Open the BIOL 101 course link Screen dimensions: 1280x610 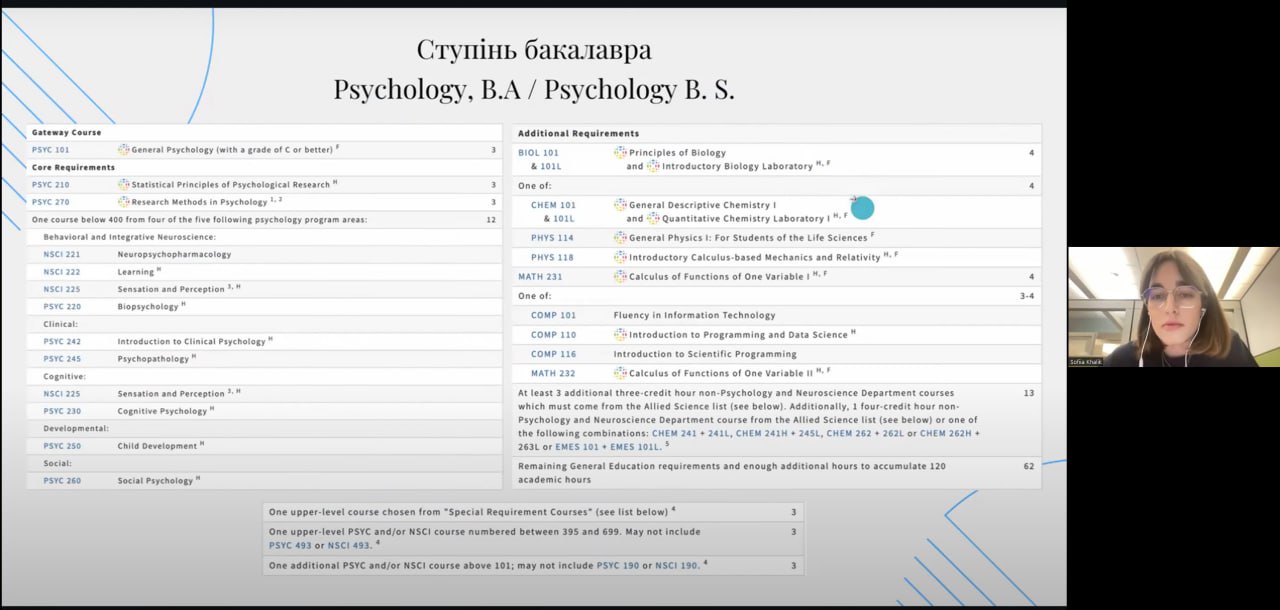click(538, 153)
